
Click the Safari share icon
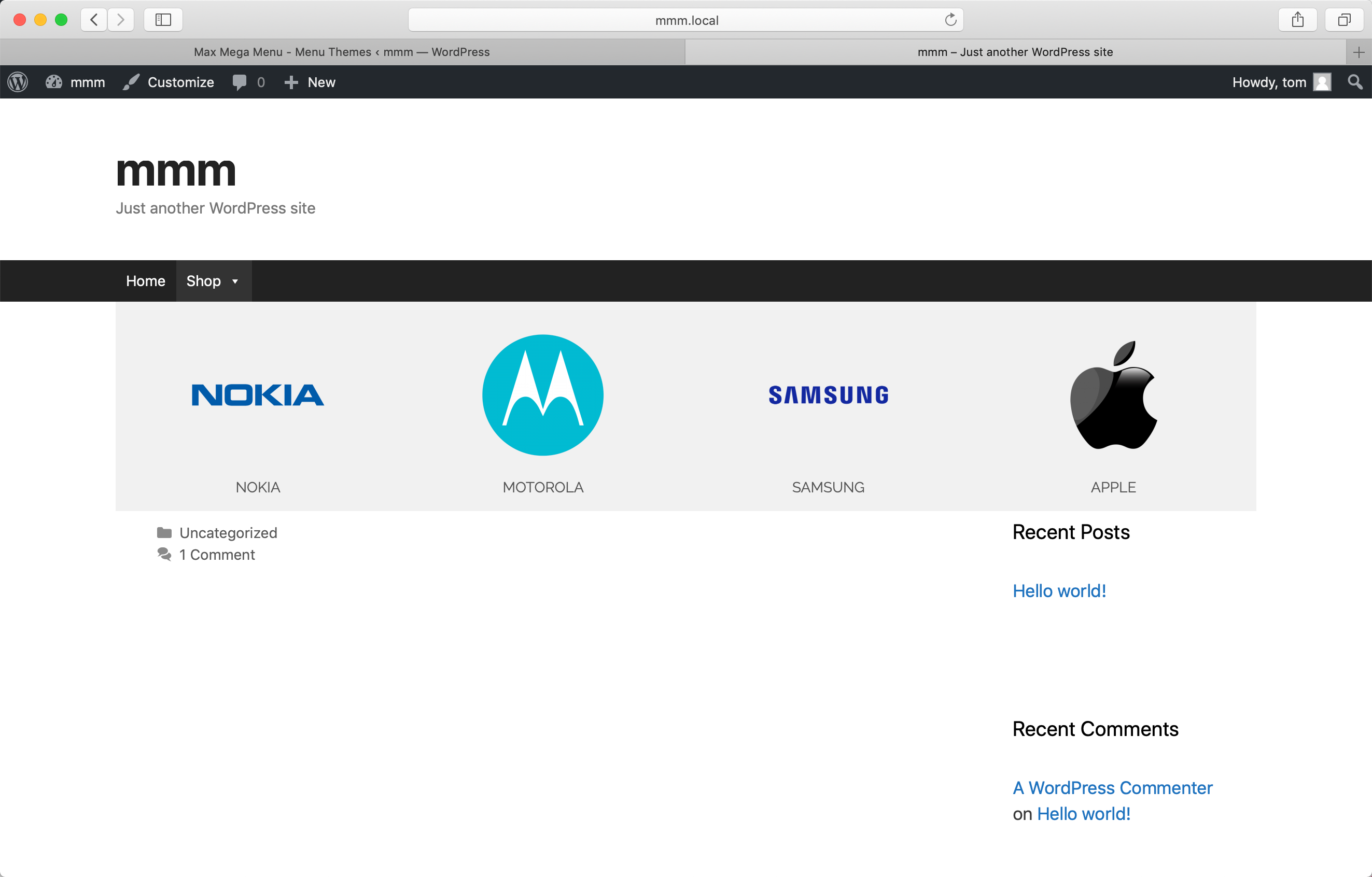pyautogui.click(x=1297, y=20)
